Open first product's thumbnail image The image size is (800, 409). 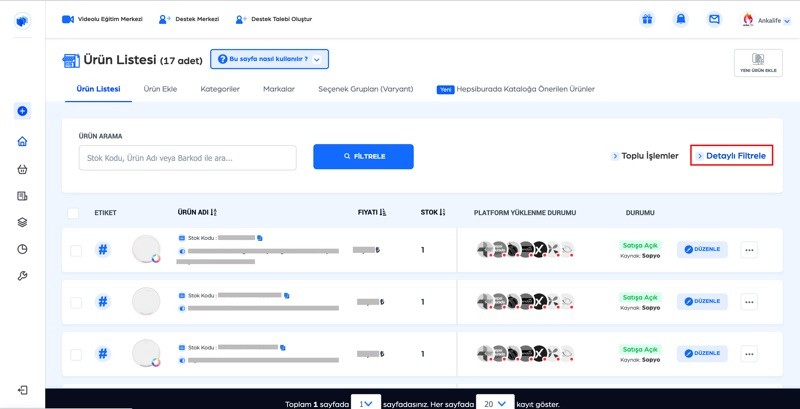pos(146,249)
